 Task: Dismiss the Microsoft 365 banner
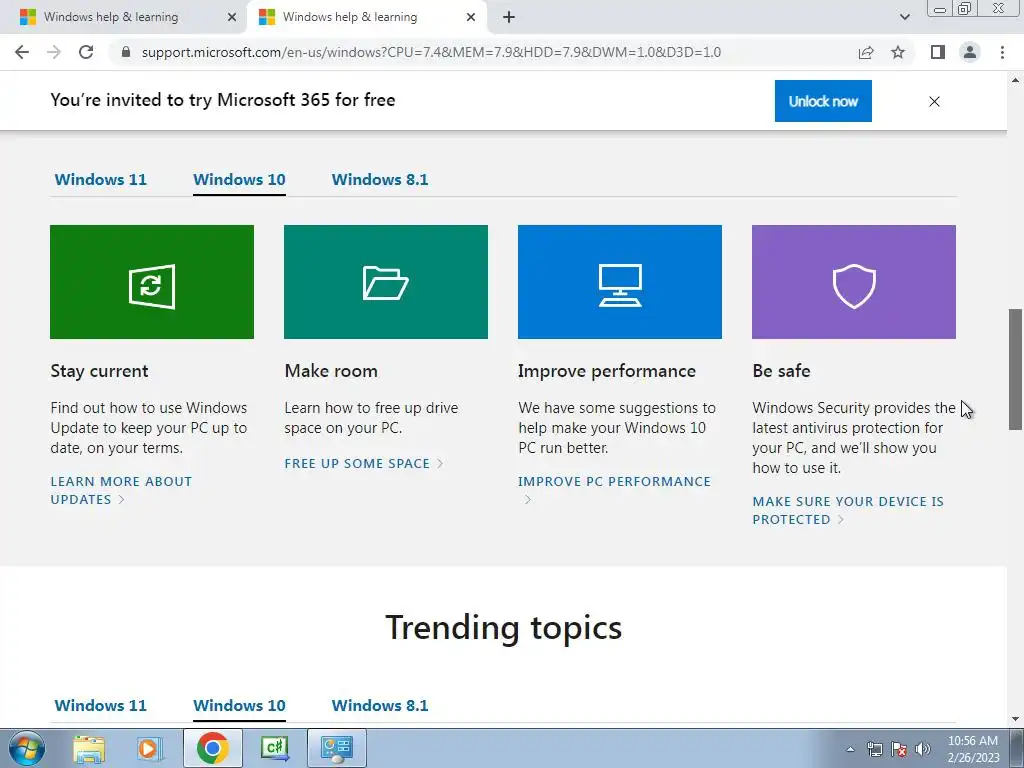[x=935, y=101]
